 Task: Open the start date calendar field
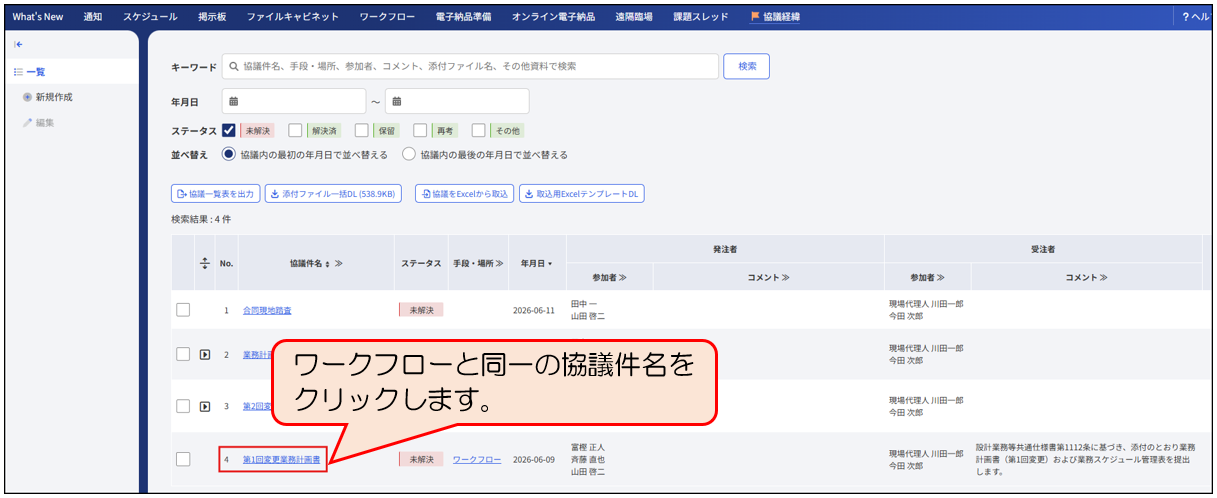pyautogui.click(x=294, y=101)
